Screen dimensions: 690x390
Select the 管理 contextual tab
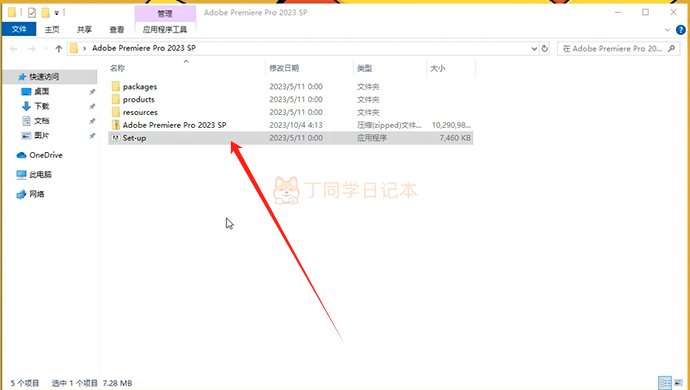pos(165,14)
